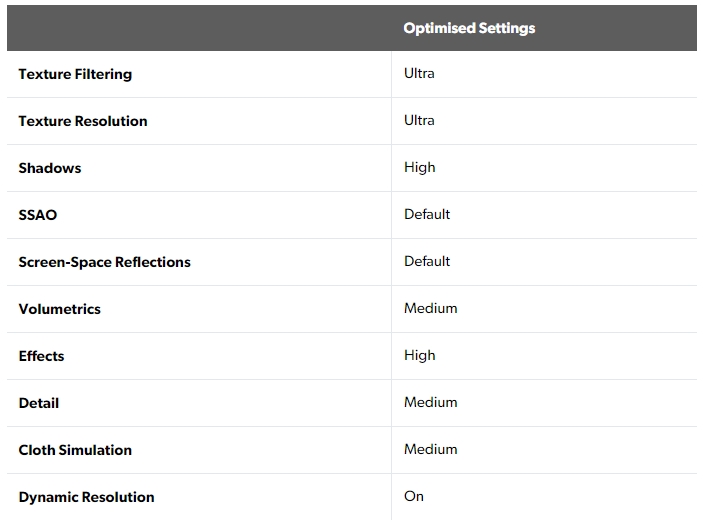
Task: Select the Effects row label
Action: click(x=41, y=356)
